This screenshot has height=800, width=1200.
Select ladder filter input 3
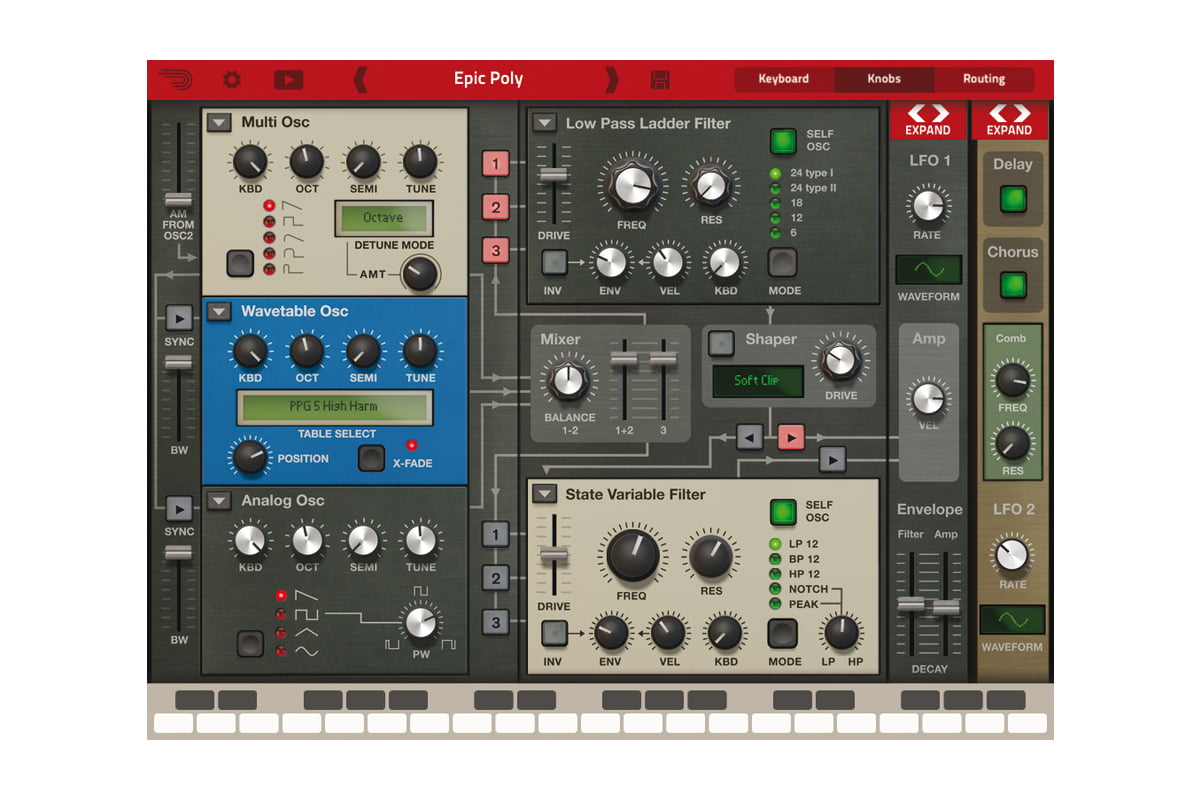[x=495, y=250]
